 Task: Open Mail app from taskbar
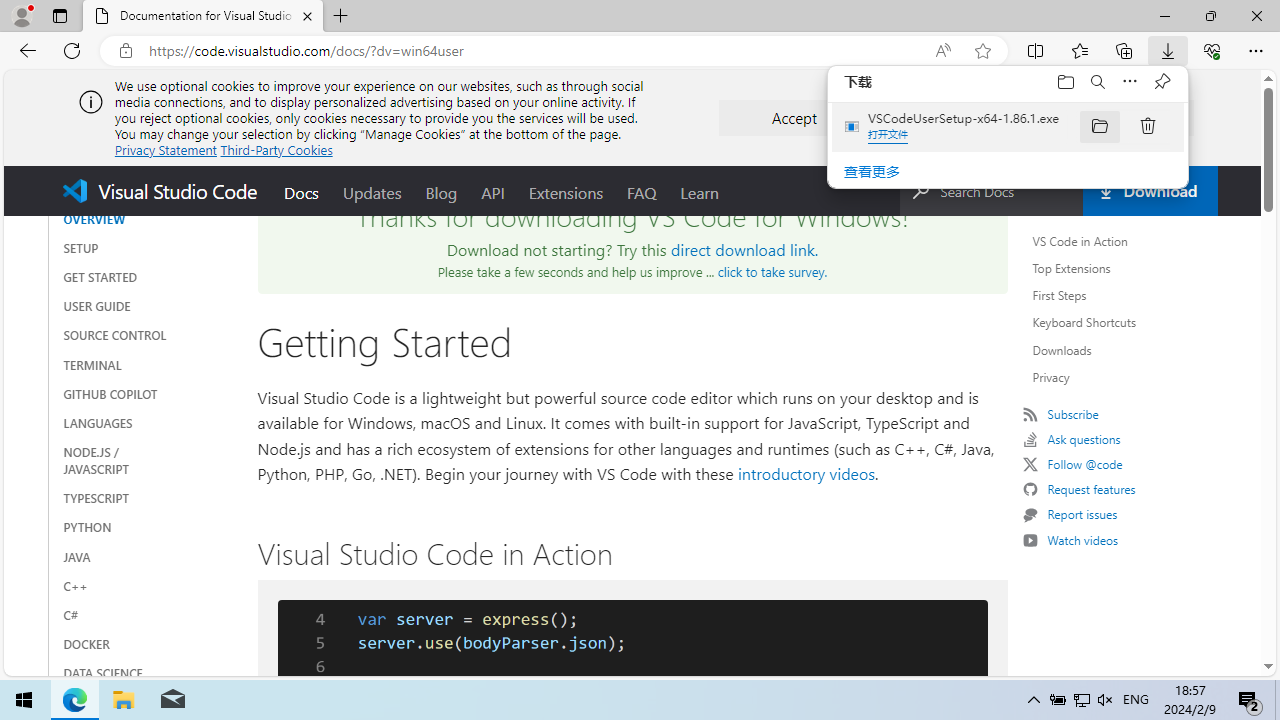tap(172, 700)
